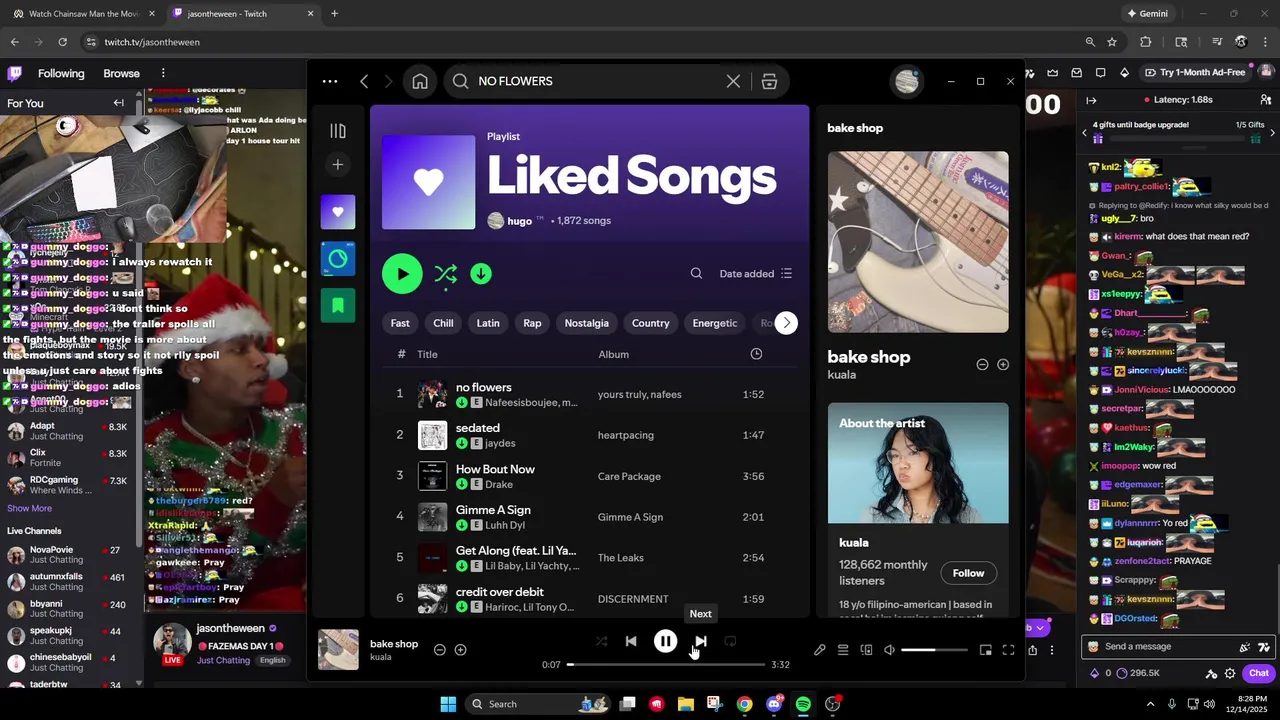Expand Your Library in Spotify sidebar
The height and width of the screenshot is (720, 1280).
[x=338, y=131]
